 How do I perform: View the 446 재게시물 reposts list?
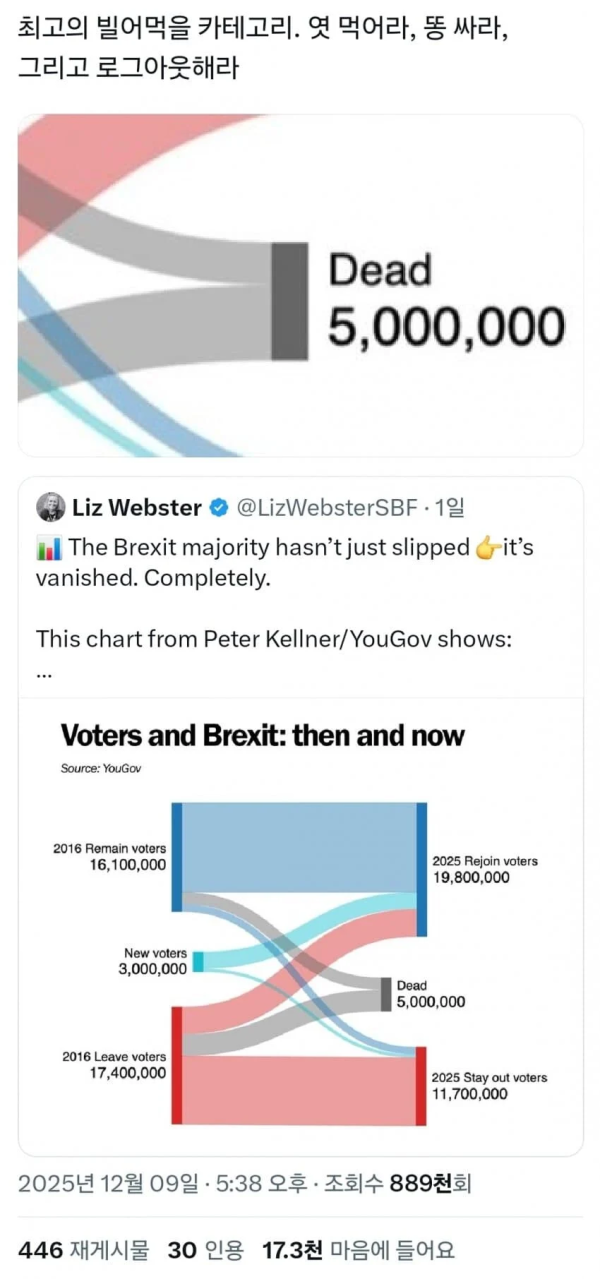point(83,1249)
